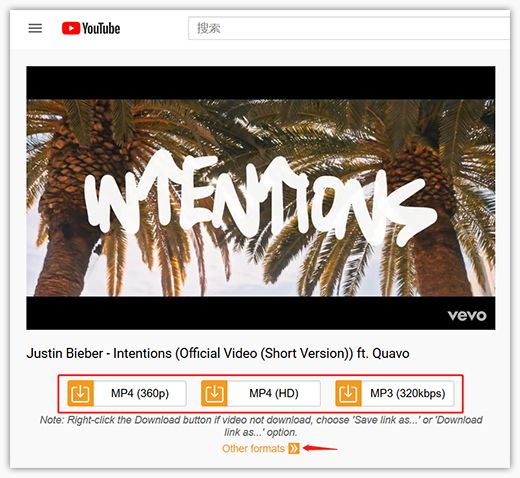Viewport: 520px width, 478px height.
Task: Click the black bar above video picture
Action: 261,83
